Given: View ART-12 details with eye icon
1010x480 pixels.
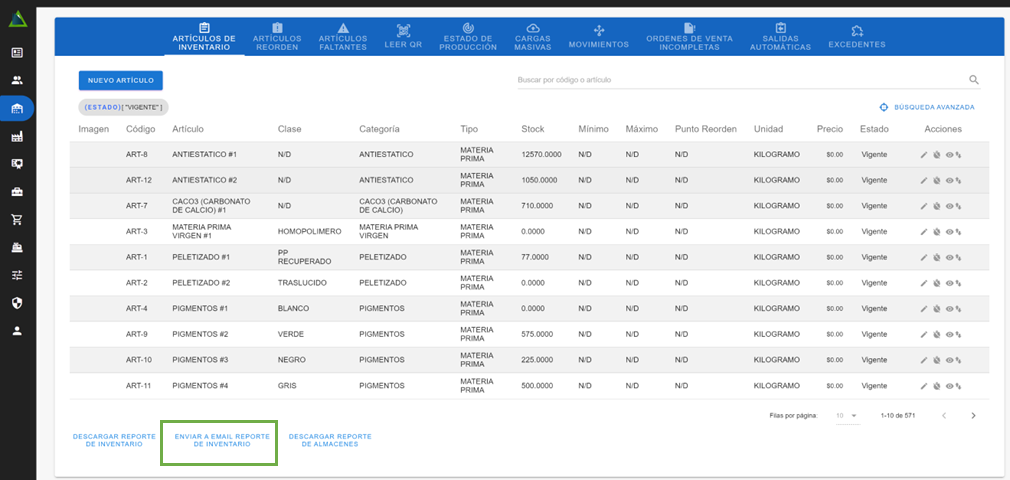Looking at the screenshot, I should pos(948,180).
